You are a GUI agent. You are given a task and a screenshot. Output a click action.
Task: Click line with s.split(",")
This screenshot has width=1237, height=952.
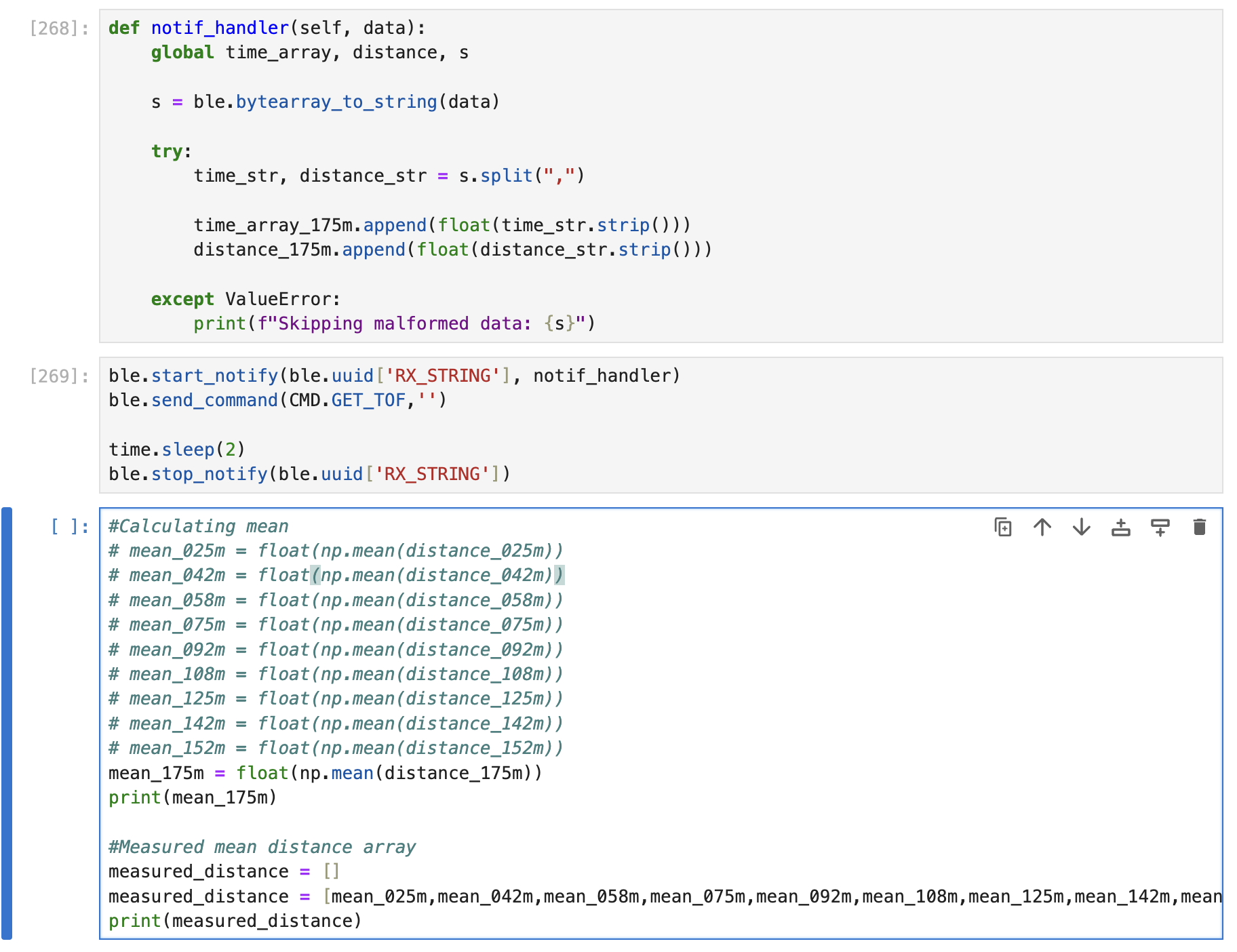pos(389,176)
